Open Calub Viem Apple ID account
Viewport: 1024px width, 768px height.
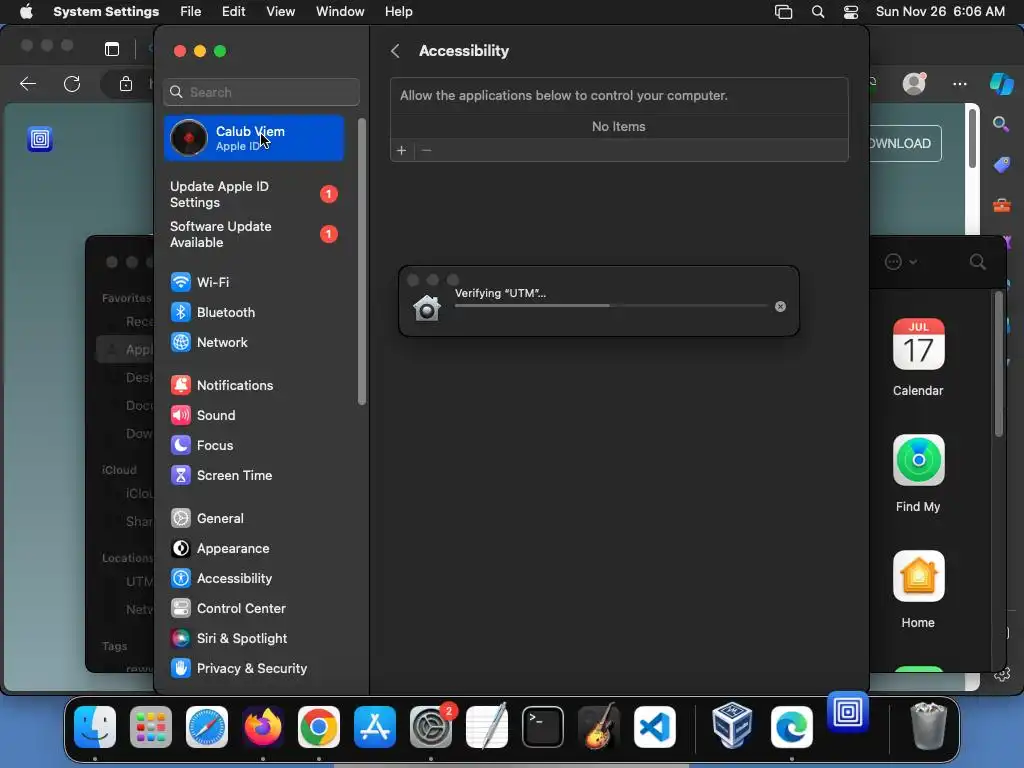click(x=254, y=138)
